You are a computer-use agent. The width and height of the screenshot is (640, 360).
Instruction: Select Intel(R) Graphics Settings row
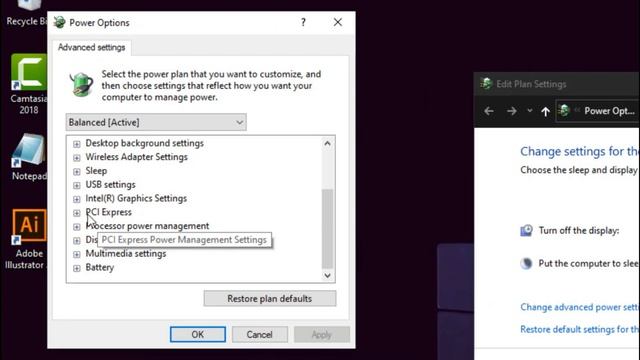[x=136, y=198]
